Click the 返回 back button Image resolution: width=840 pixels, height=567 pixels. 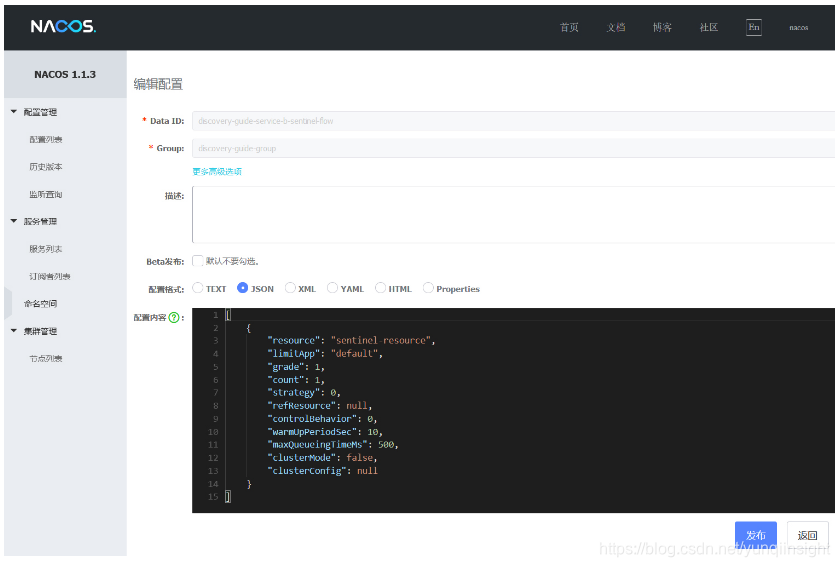coord(807,535)
